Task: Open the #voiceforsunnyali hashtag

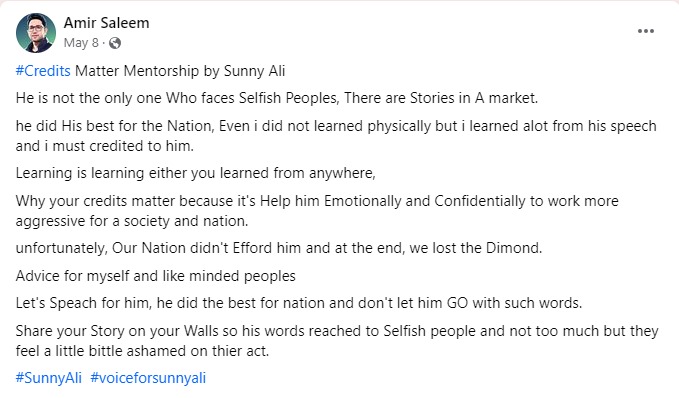Action: [148, 378]
